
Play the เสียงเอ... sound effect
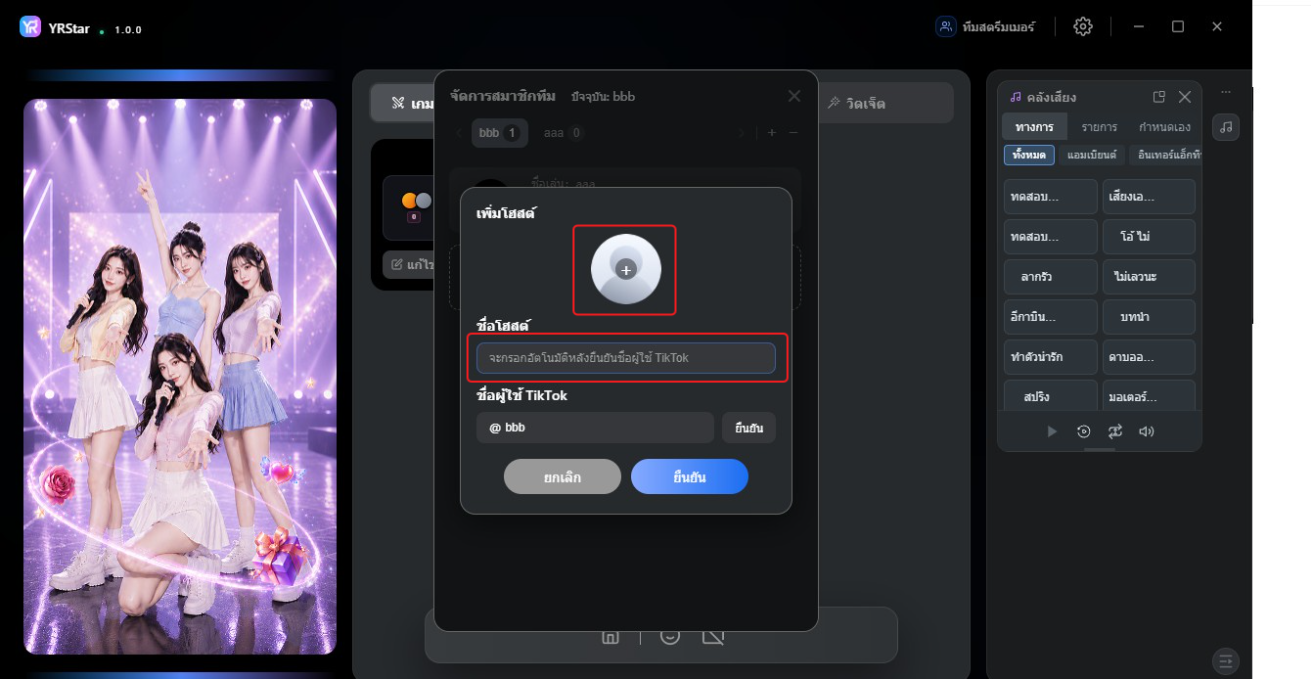[1148, 197]
